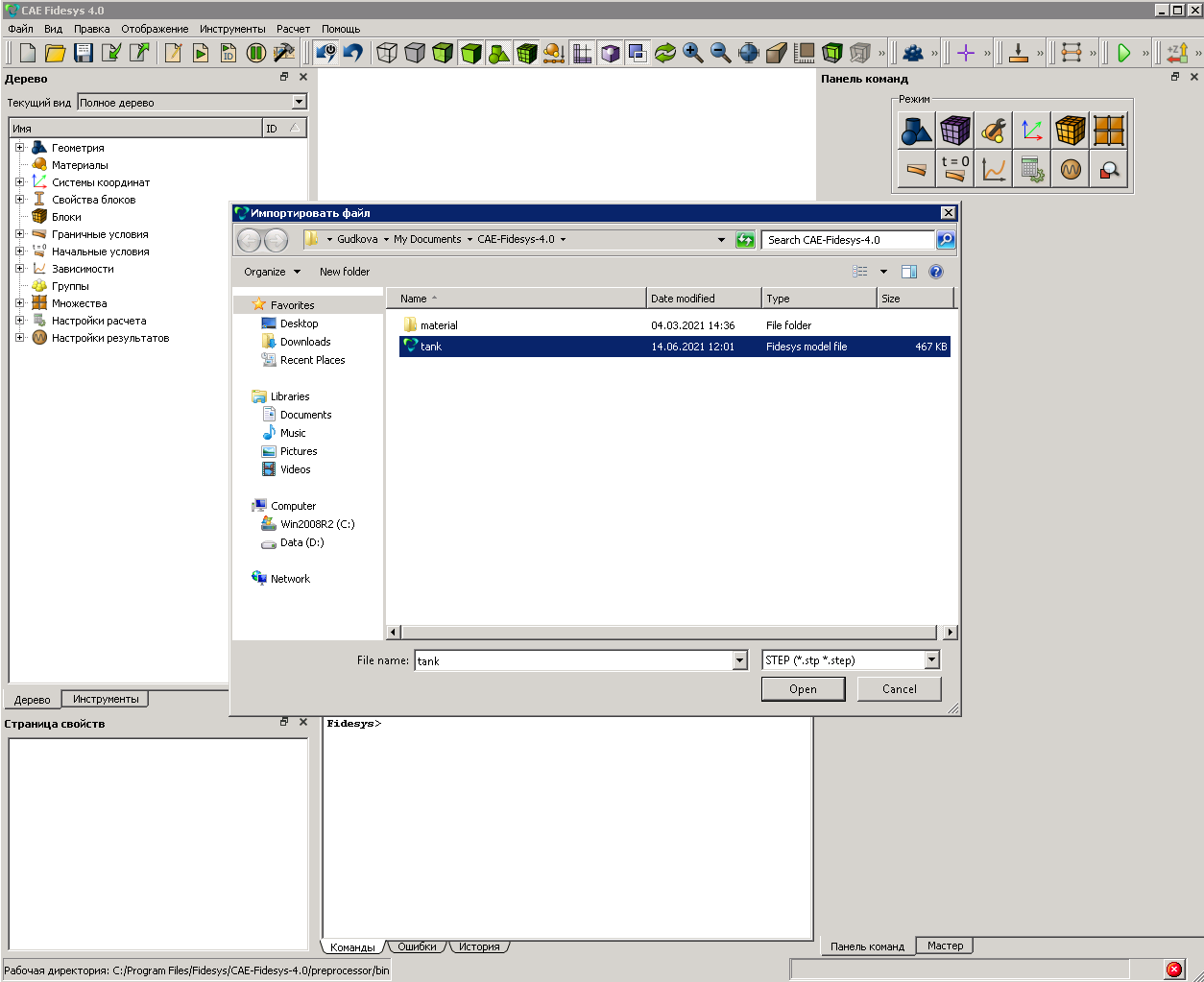Open the Organize dropdown menu

[x=273, y=272]
